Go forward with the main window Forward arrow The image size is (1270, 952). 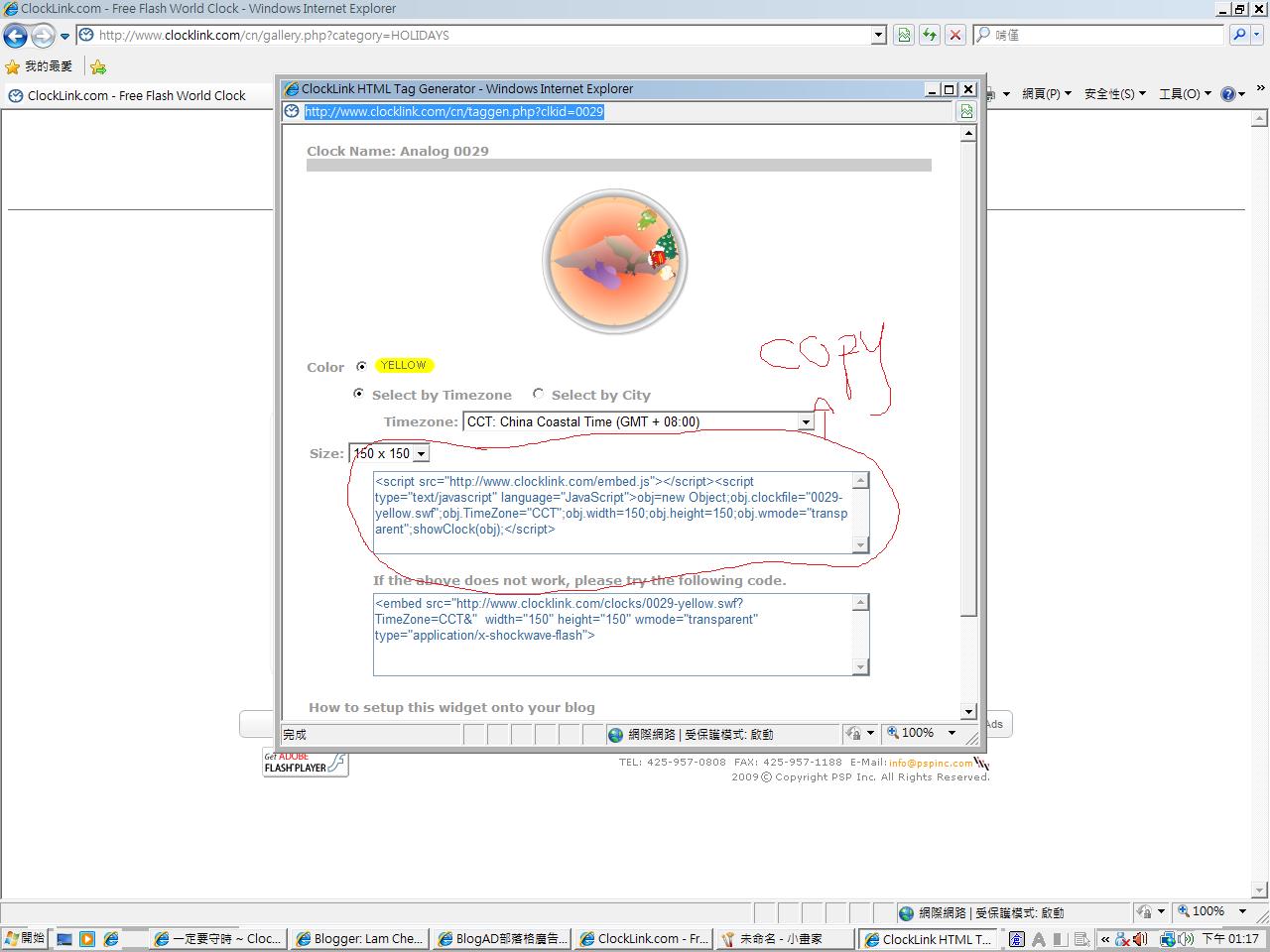coord(43,36)
